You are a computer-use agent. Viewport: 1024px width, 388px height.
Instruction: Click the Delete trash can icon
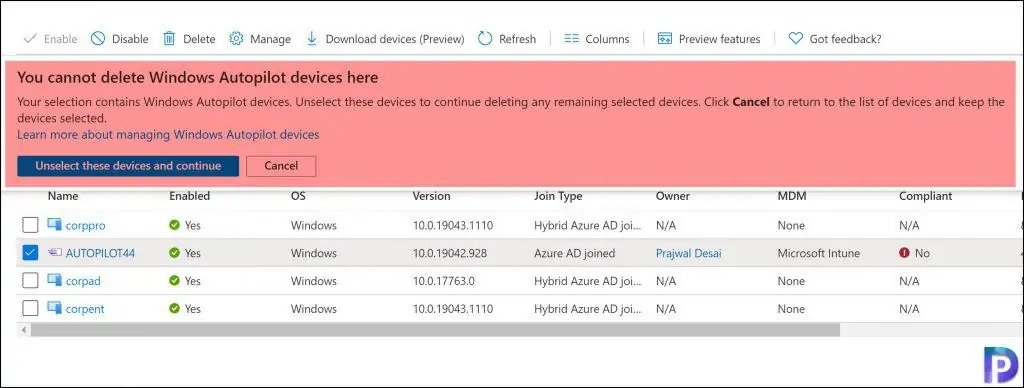click(x=169, y=39)
